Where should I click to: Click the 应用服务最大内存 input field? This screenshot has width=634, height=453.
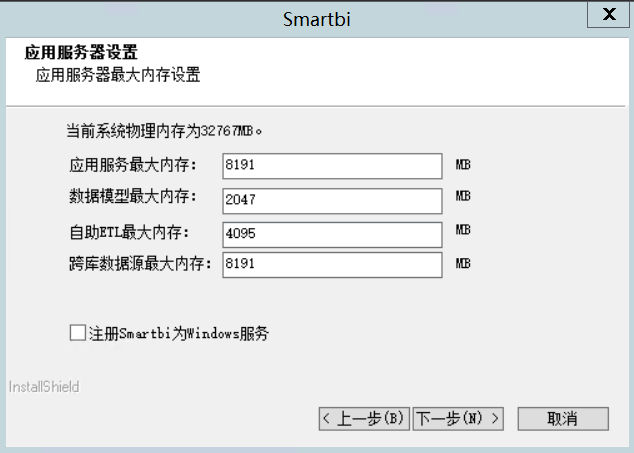[x=332, y=166]
